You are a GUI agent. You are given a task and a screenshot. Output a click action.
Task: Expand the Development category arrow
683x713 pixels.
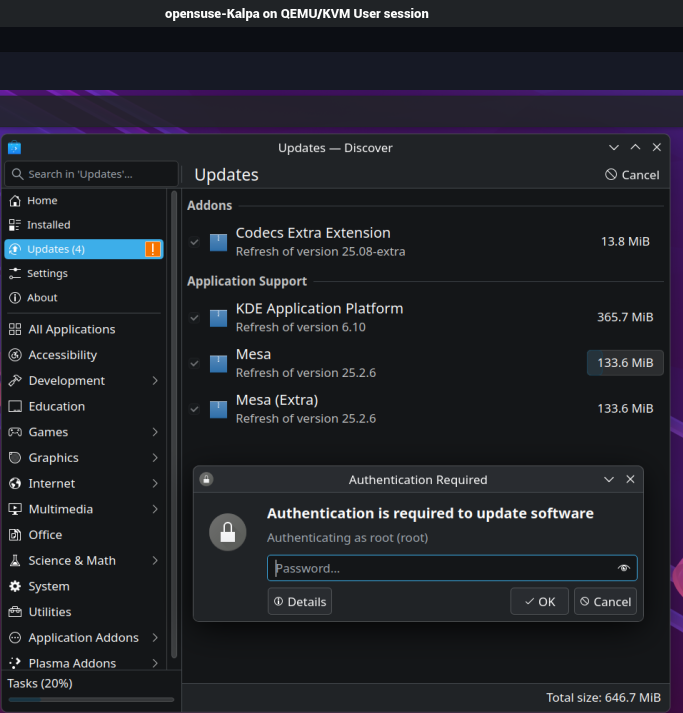pyautogui.click(x=155, y=381)
